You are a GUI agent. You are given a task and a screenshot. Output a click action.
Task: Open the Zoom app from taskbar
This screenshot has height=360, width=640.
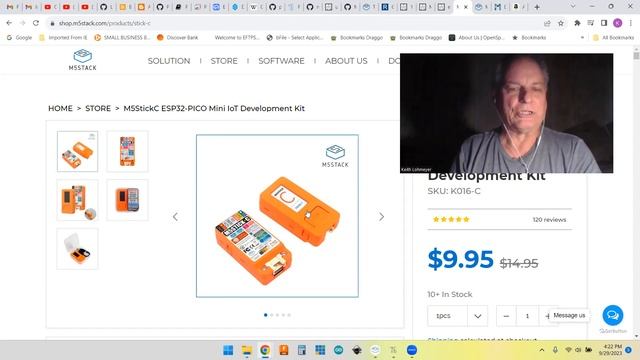(x=412, y=350)
